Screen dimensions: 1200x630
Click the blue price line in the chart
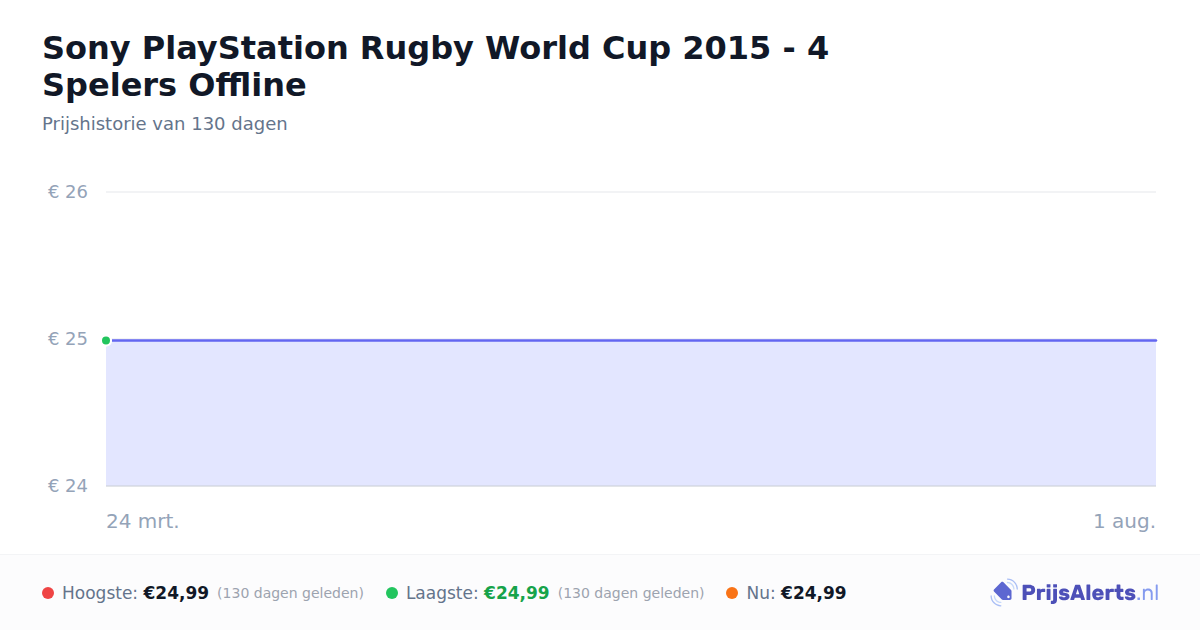(631, 340)
